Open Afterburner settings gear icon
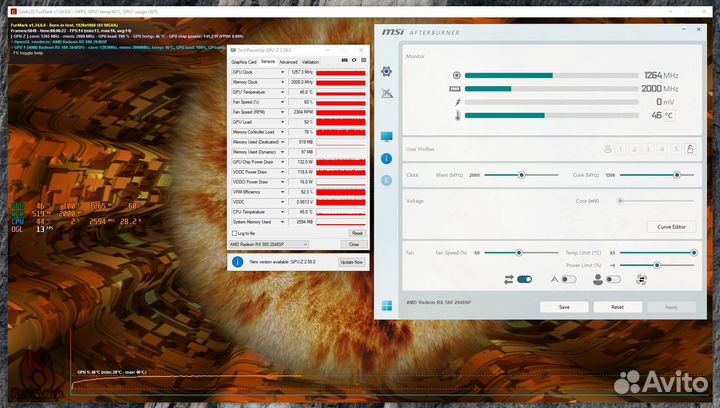Screen dimensions: 720x408 [387, 71]
